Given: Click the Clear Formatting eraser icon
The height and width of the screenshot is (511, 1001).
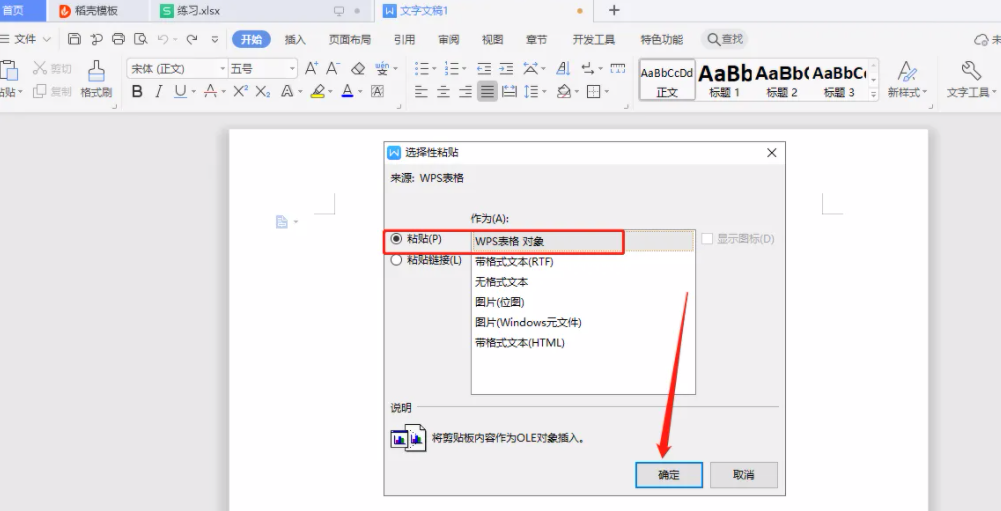Looking at the screenshot, I should coord(358,68).
